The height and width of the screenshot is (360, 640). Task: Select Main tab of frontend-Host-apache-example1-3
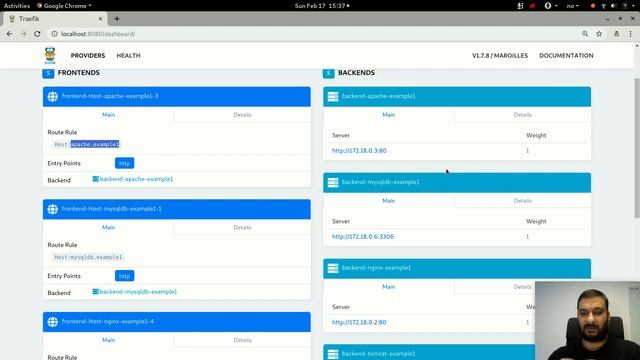click(x=109, y=115)
